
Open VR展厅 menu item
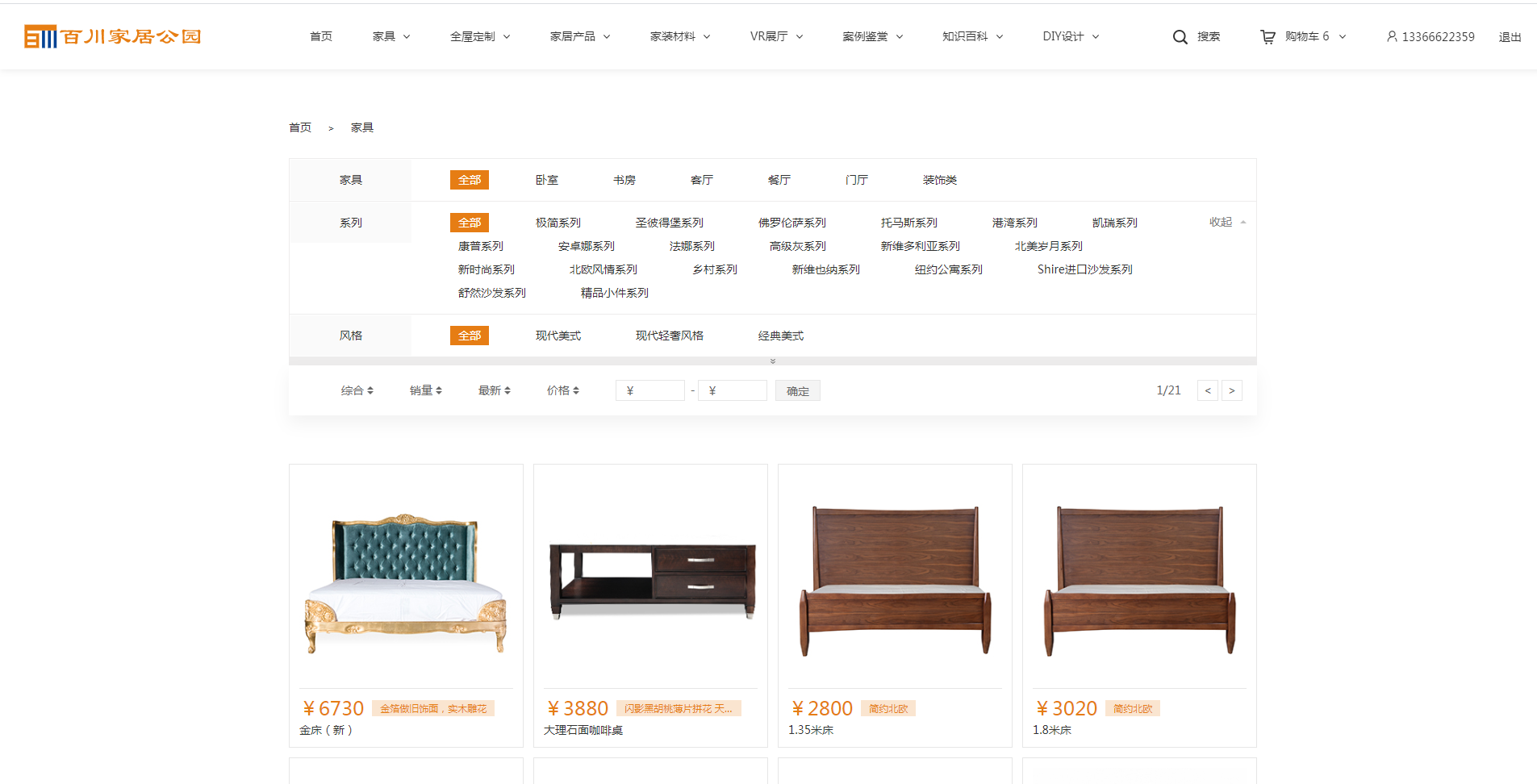coord(776,36)
